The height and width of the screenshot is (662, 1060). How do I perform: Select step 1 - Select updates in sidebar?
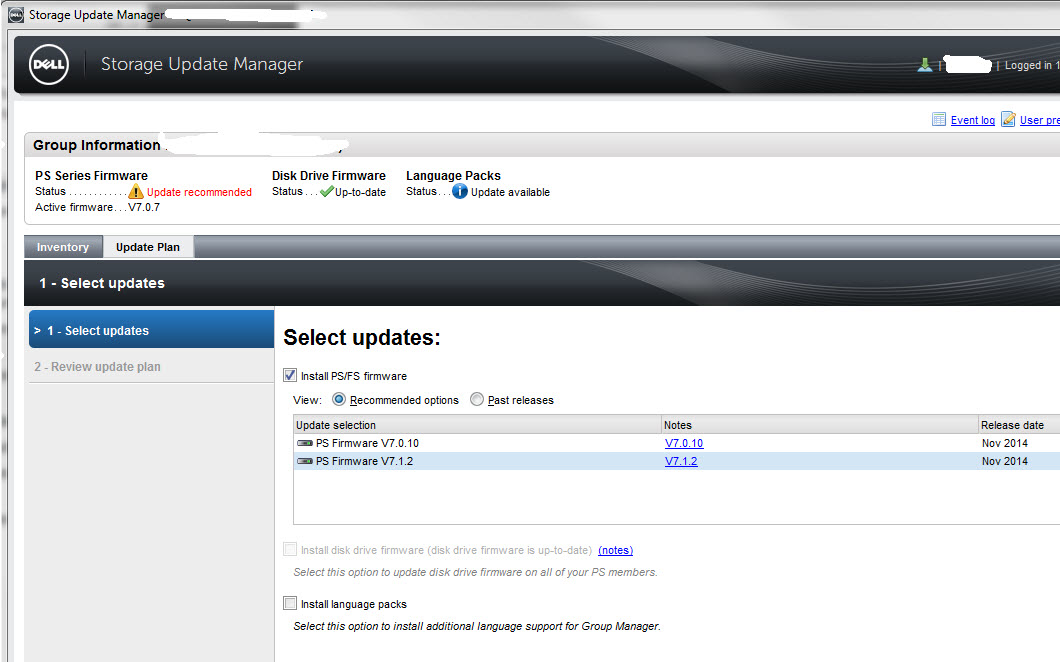pos(151,330)
